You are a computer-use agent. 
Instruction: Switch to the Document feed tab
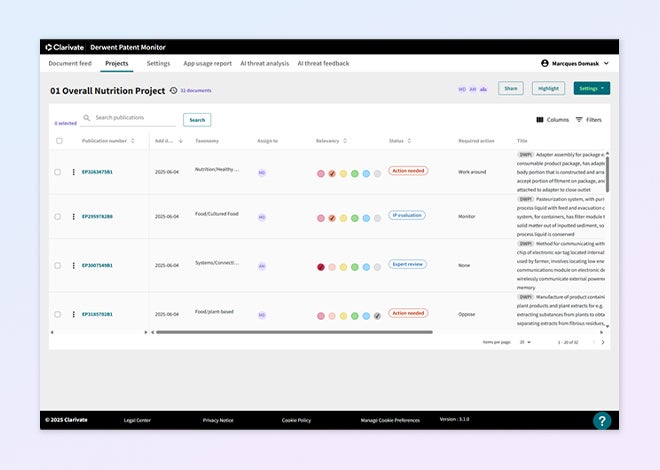click(x=70, y=63)
